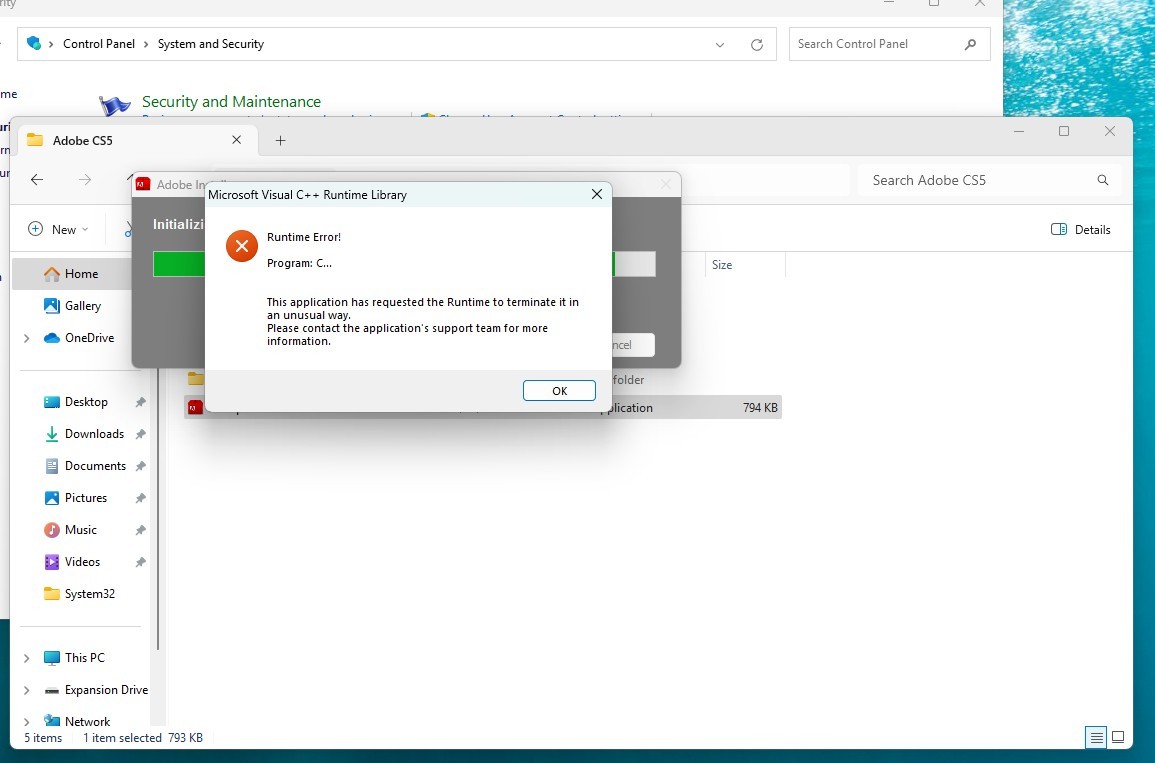Select Expansion Drive in navigation pane
Viewport: 1155px width, 763px height.
[x=106, y=689]
